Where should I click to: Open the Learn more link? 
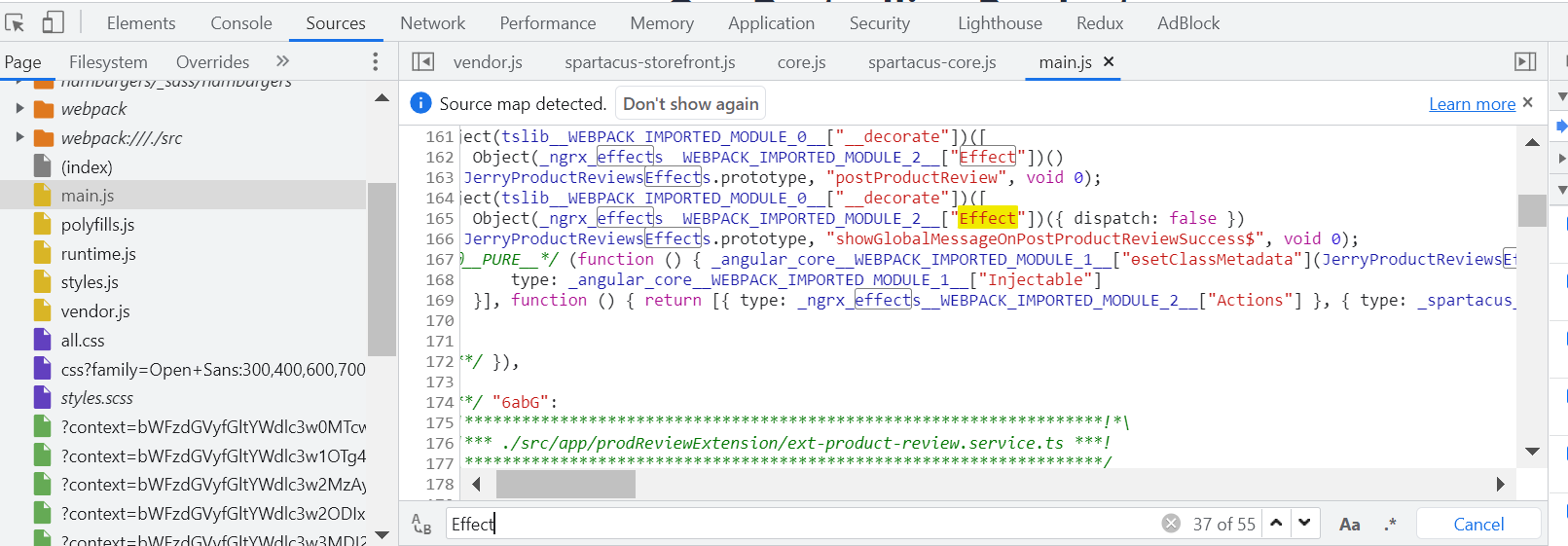click(x=1472, y=104)
